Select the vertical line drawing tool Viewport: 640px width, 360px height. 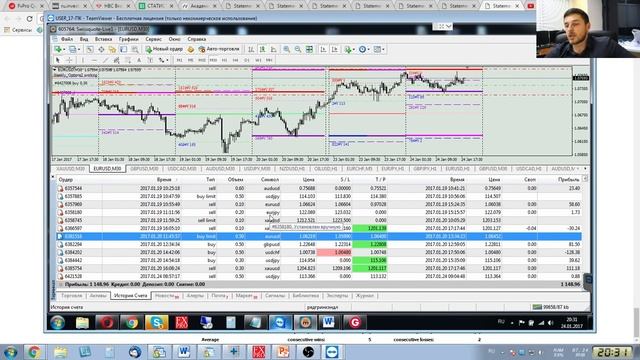pyautogui.click(x=83, y=60)
